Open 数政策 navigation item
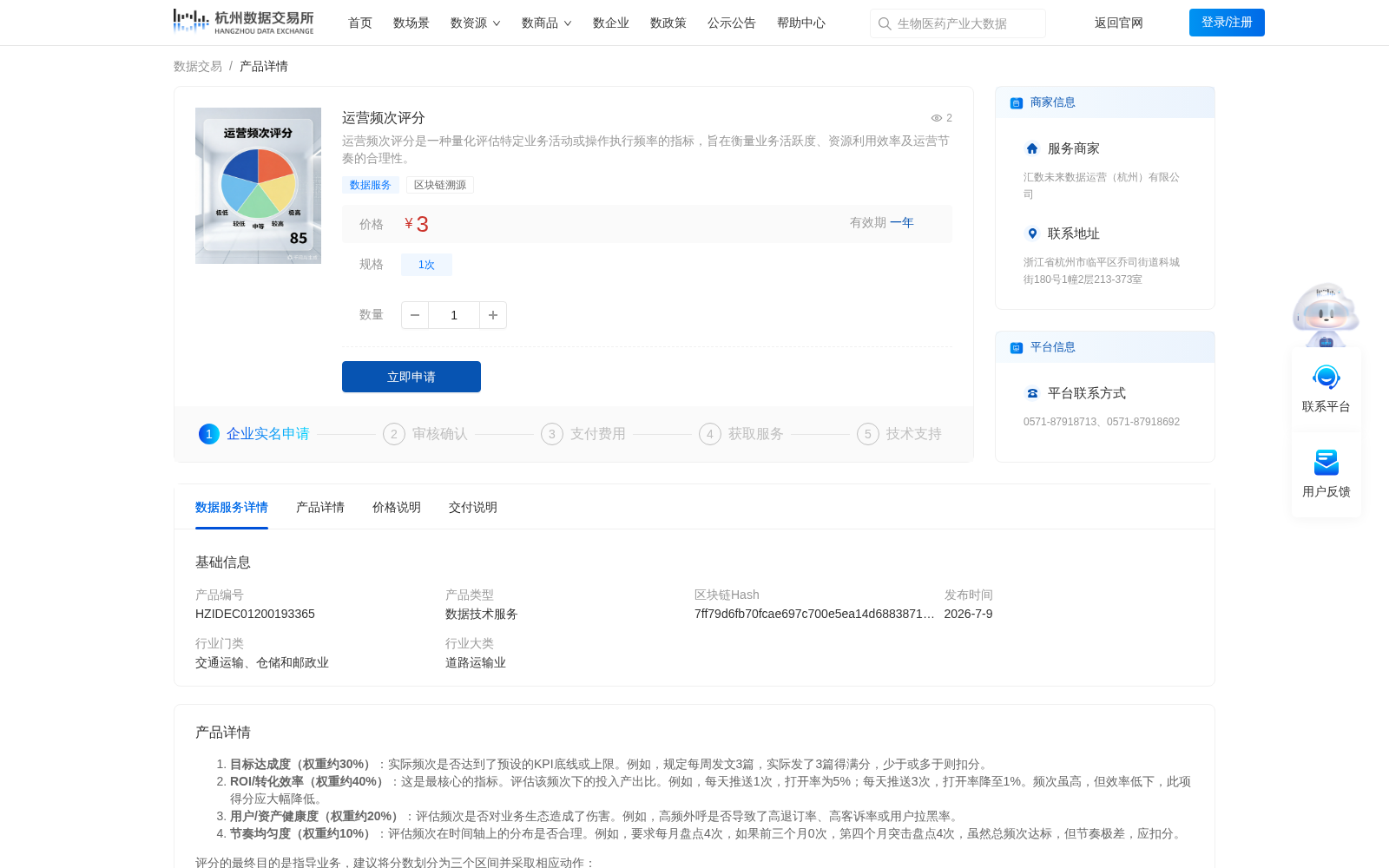The height and width of the screenshot is (868, 1389). (x=668, y=23)
